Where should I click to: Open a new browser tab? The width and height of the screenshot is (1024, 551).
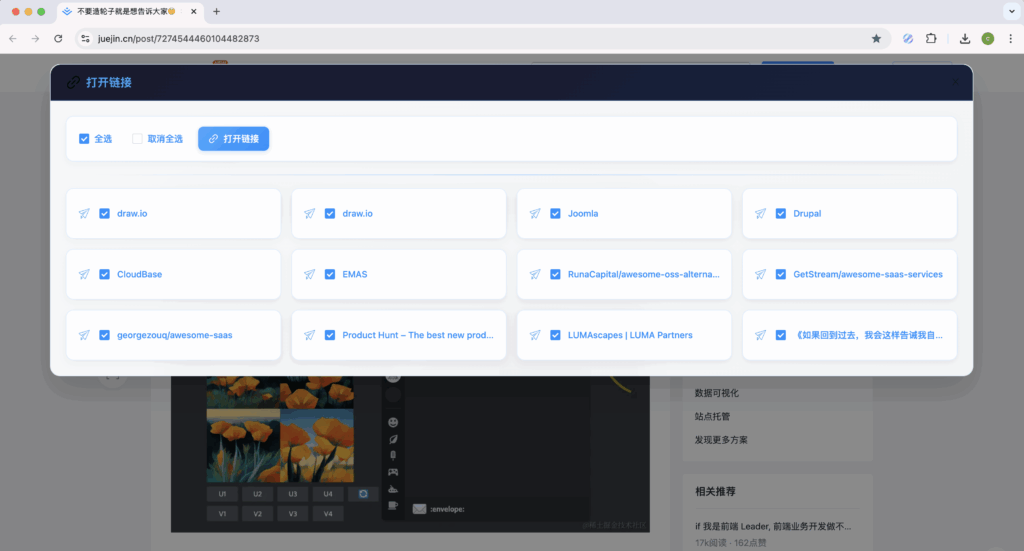(x=216, y=11)
